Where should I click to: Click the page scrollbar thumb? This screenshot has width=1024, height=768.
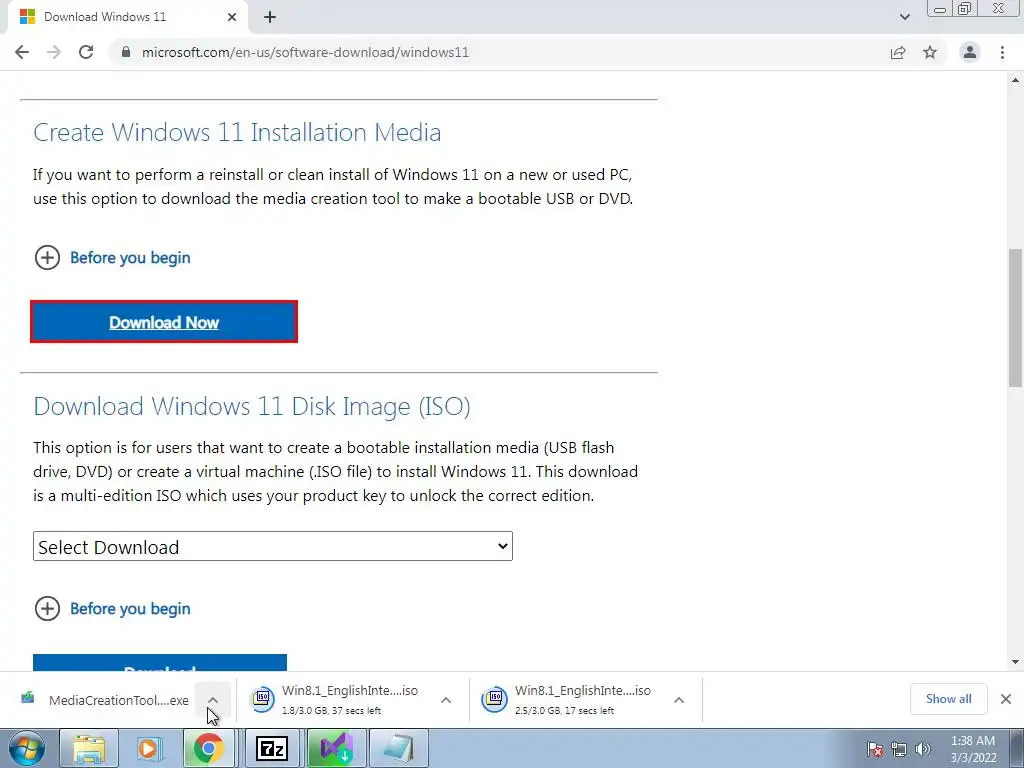click(x=1016, y=317)
